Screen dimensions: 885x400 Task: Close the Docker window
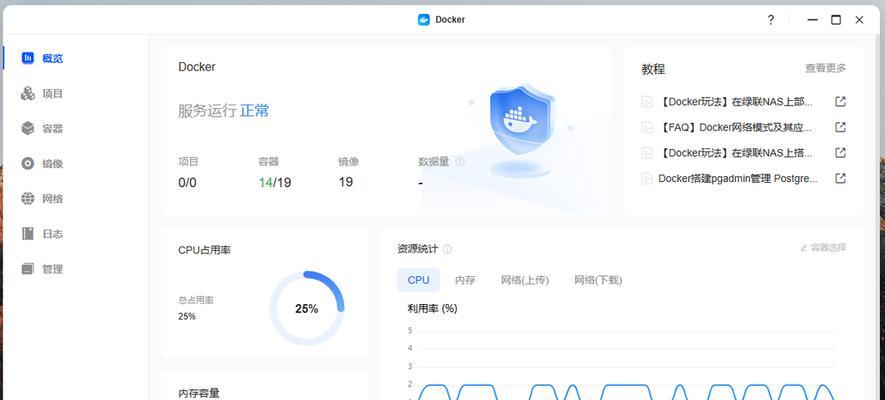pyautogui.click(x=860, y=20)
